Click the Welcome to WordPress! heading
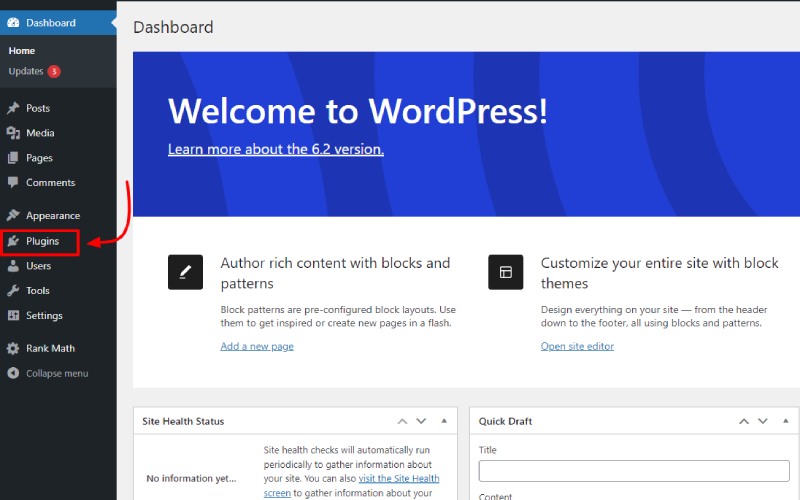 pos(358,111)
